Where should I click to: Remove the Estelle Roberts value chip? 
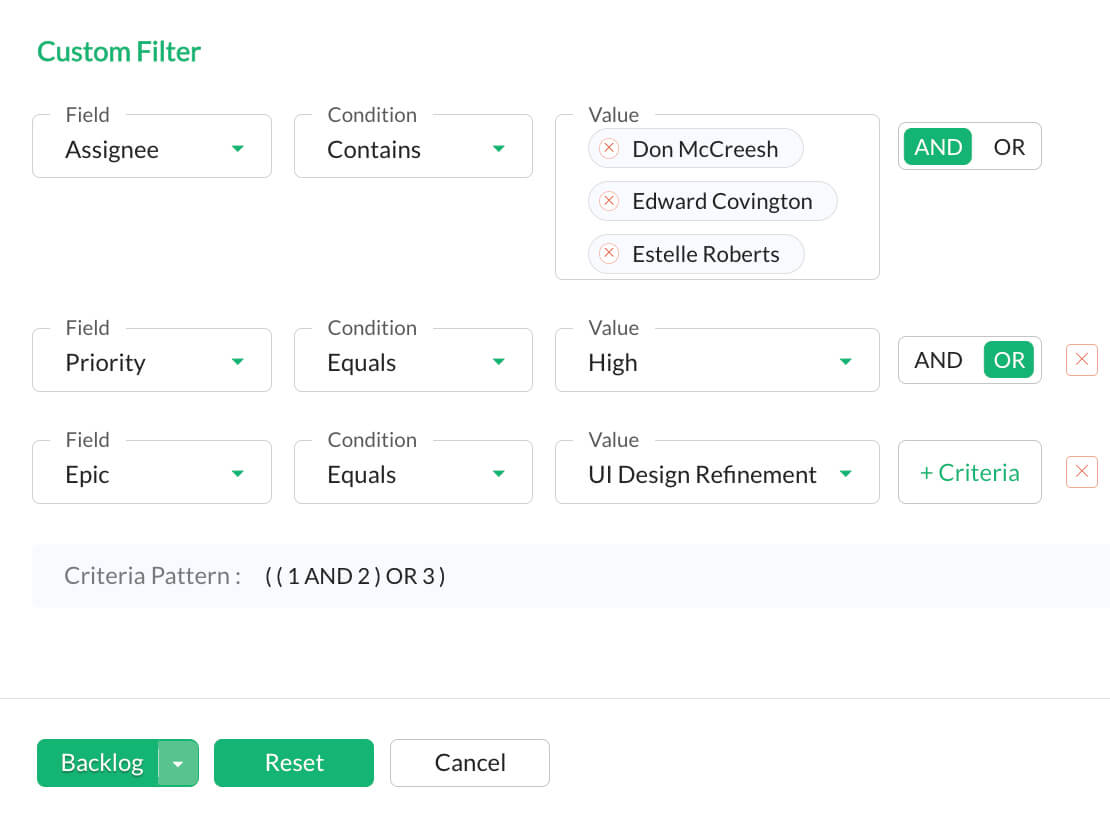tap(609, 254)
